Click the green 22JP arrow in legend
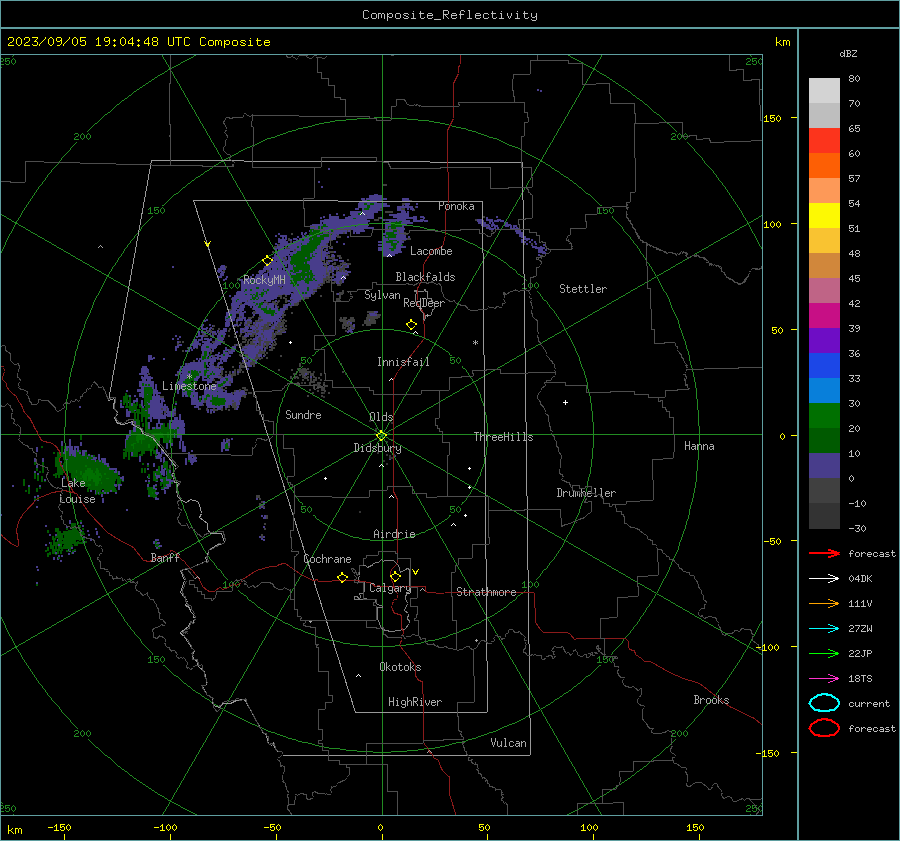The image size is (900, 841). 824,653
